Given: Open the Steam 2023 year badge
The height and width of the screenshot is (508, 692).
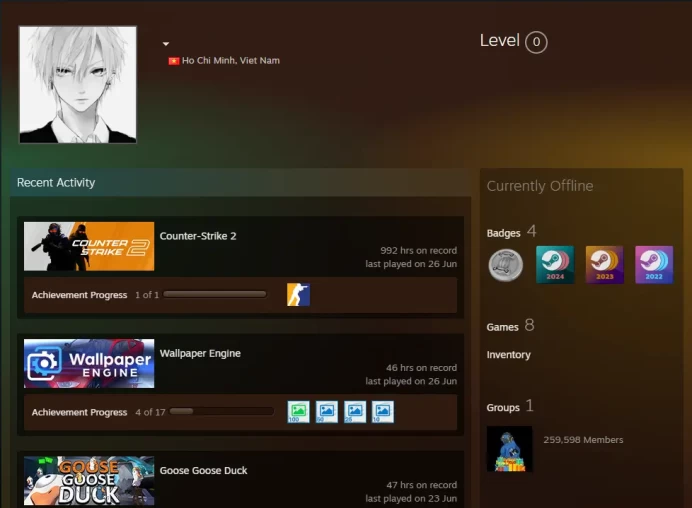Looking at the screenshot, I should click(605, 265).
